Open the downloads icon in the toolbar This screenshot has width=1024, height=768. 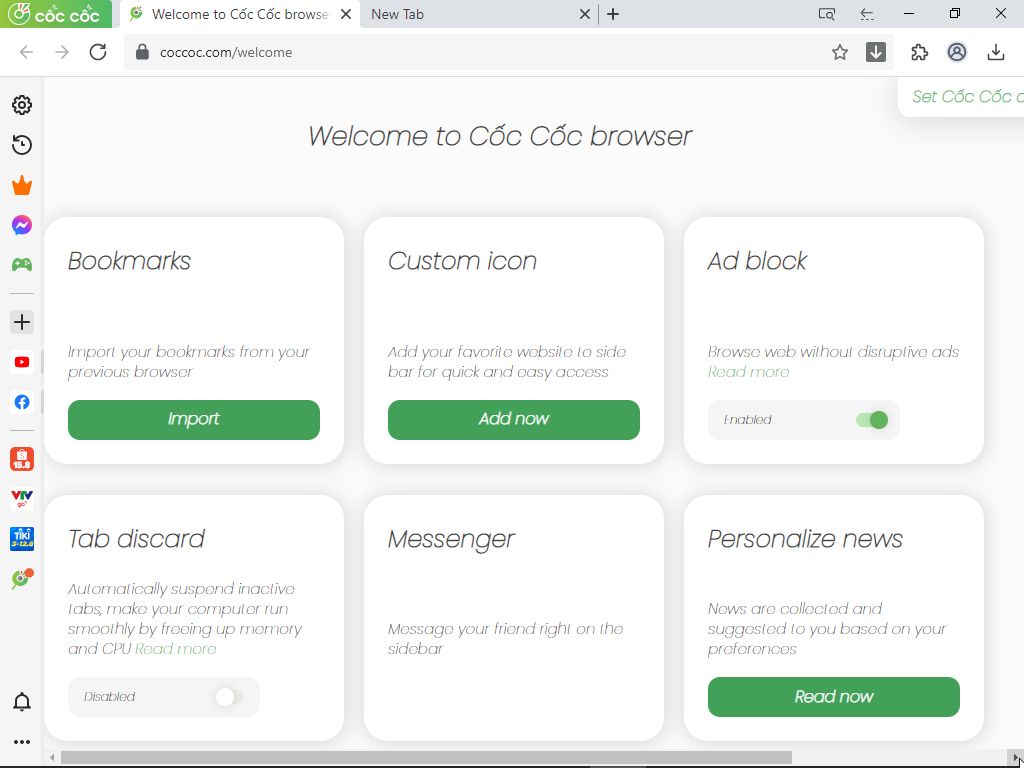pyautogui.click(x=995, y=52)
